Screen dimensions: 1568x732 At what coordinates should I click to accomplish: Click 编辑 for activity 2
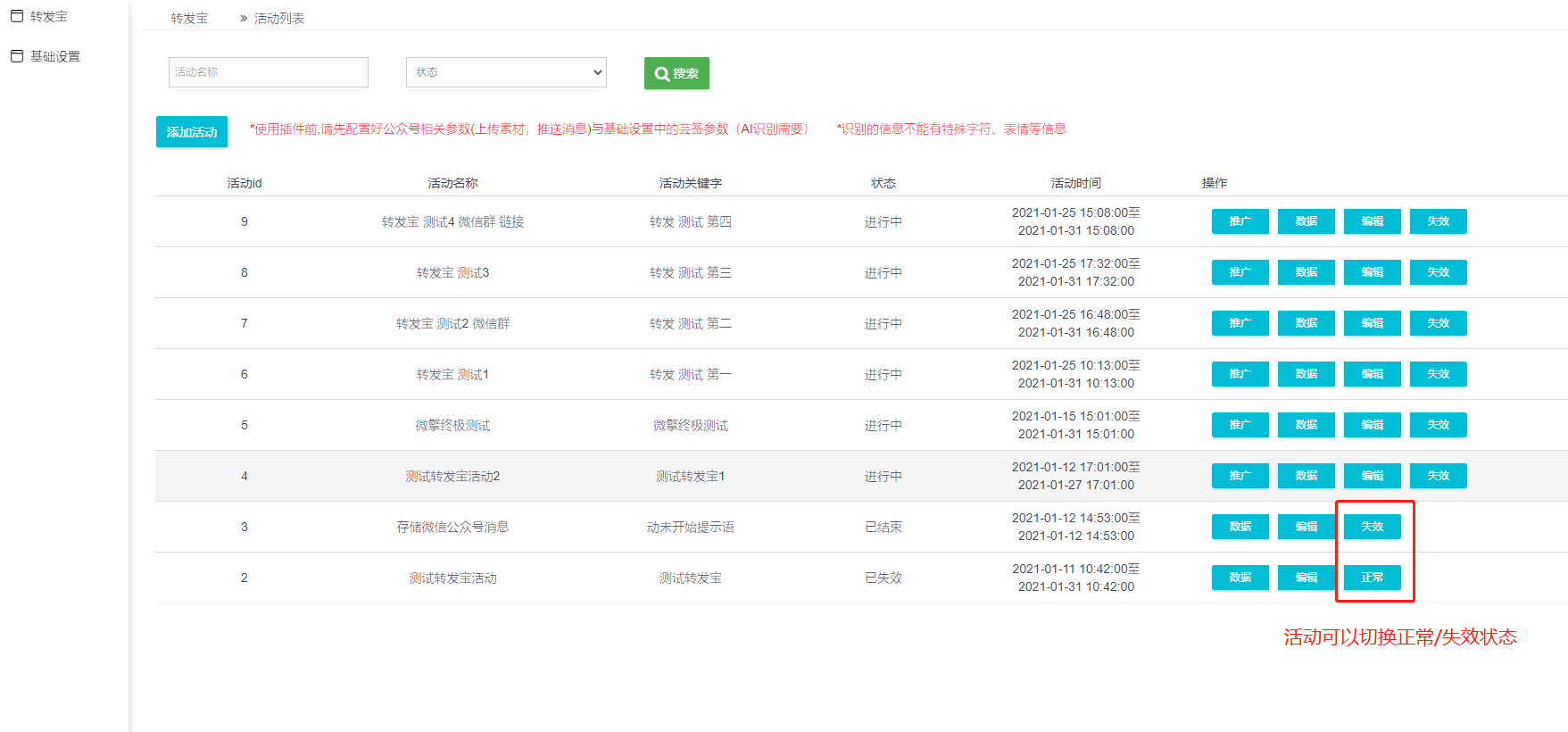point(1306,578)
